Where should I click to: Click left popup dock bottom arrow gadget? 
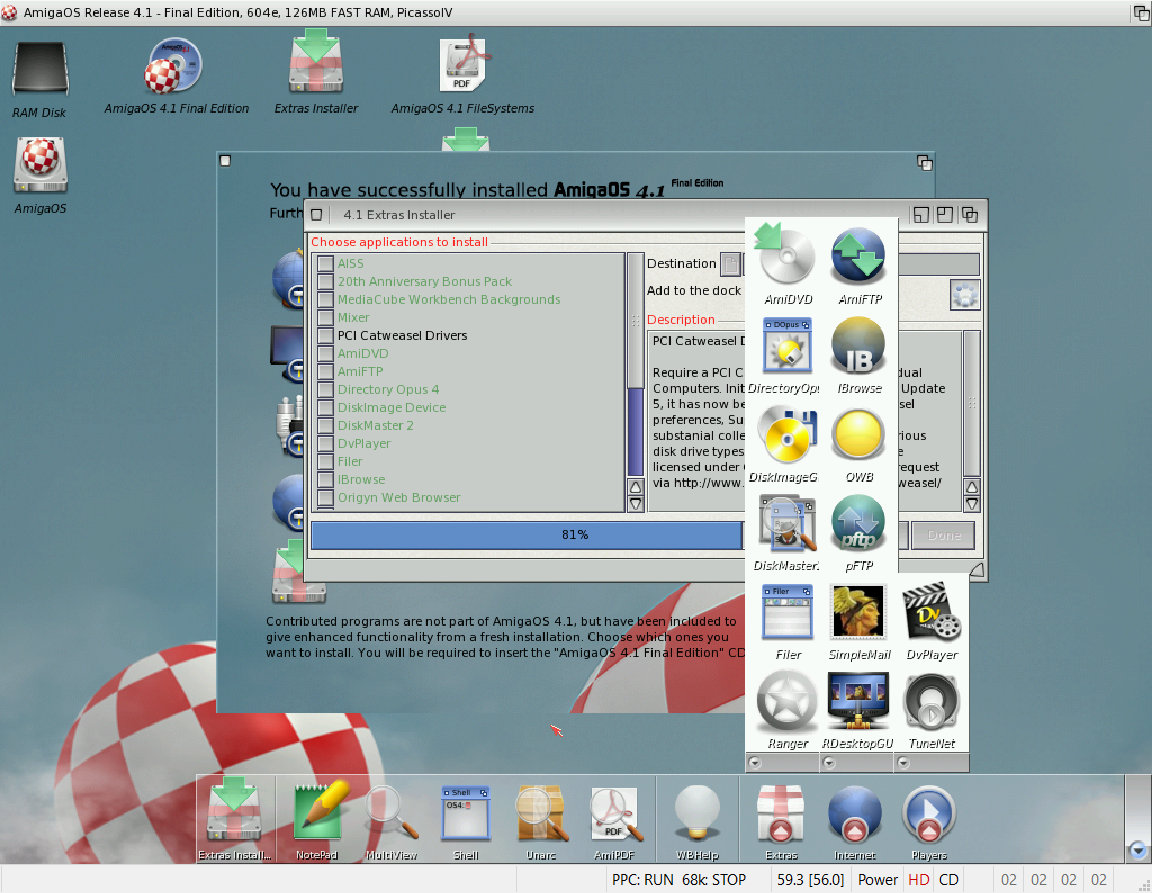tap(755, 763)
